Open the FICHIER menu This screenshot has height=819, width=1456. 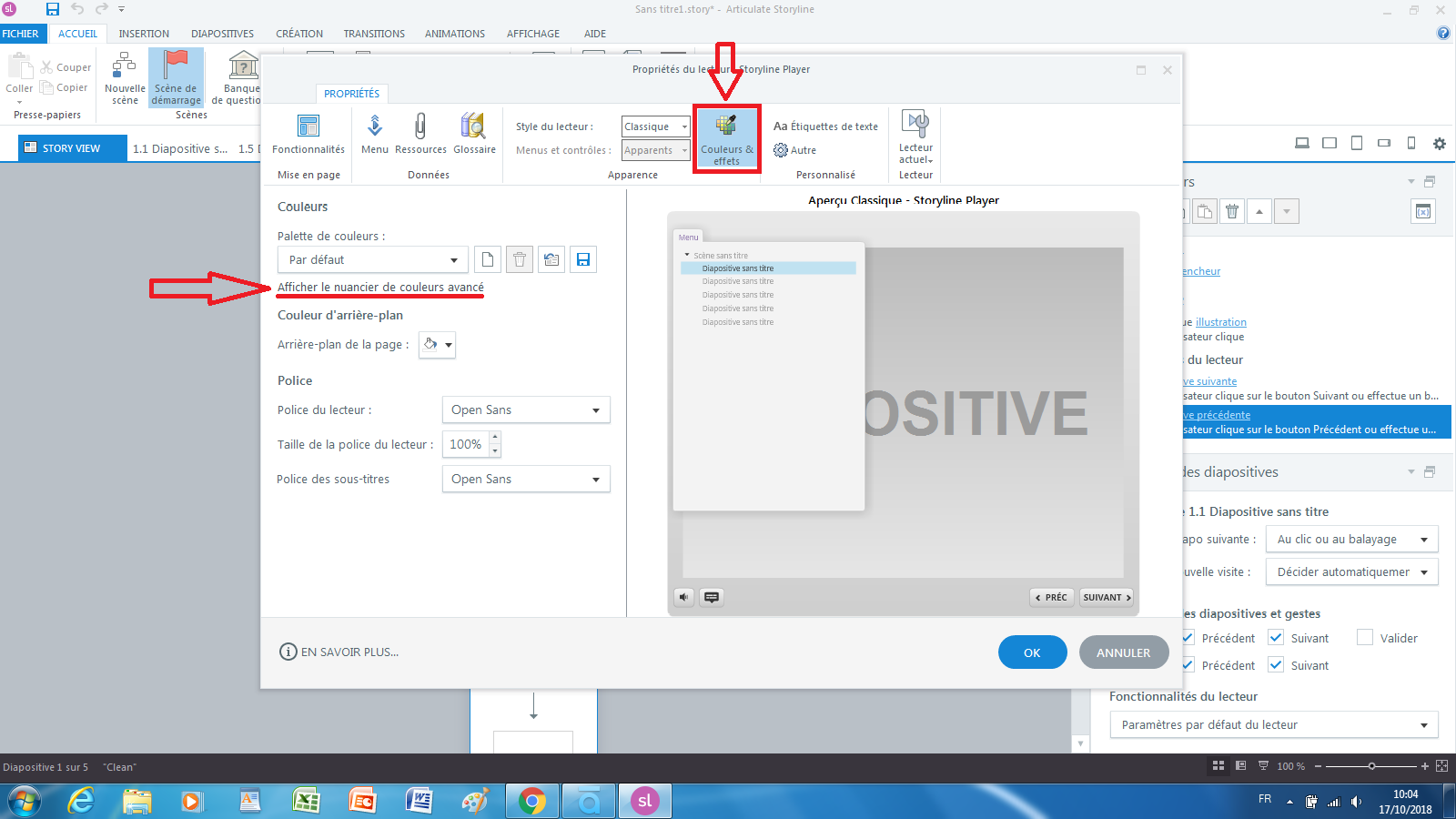(21, 34)
